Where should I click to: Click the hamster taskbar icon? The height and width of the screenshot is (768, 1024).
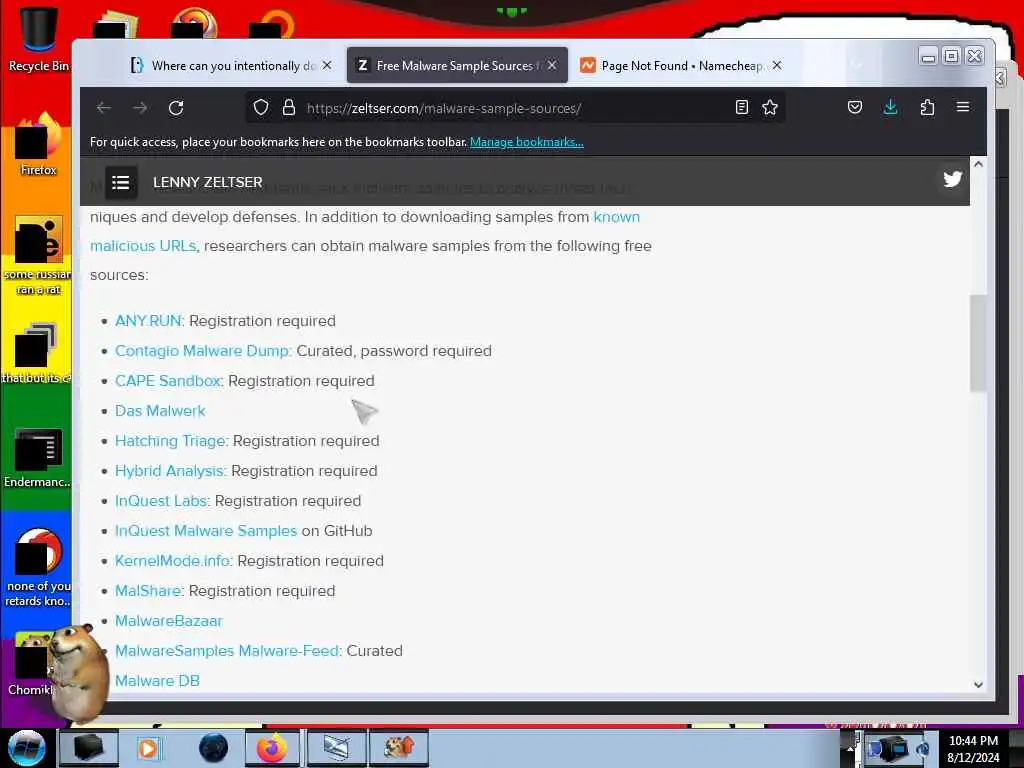tap(399, 748)
